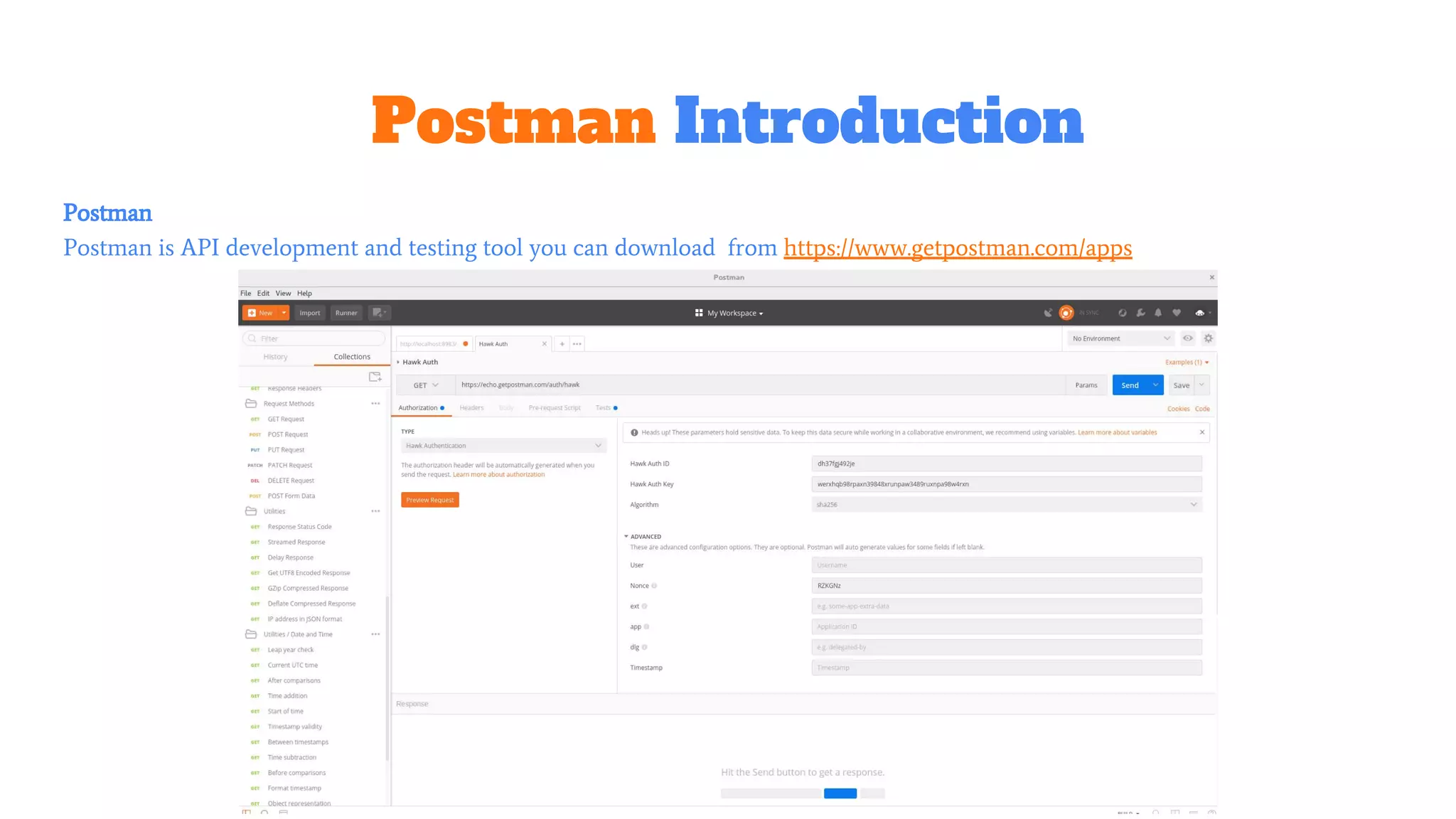Open the Send dropdown arrow
This screenshot has width=1456, height=819.
coord(1155,385)
